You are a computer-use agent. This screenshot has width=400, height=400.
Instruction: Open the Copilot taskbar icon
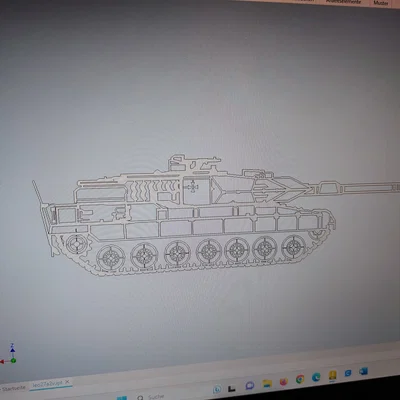217,389
